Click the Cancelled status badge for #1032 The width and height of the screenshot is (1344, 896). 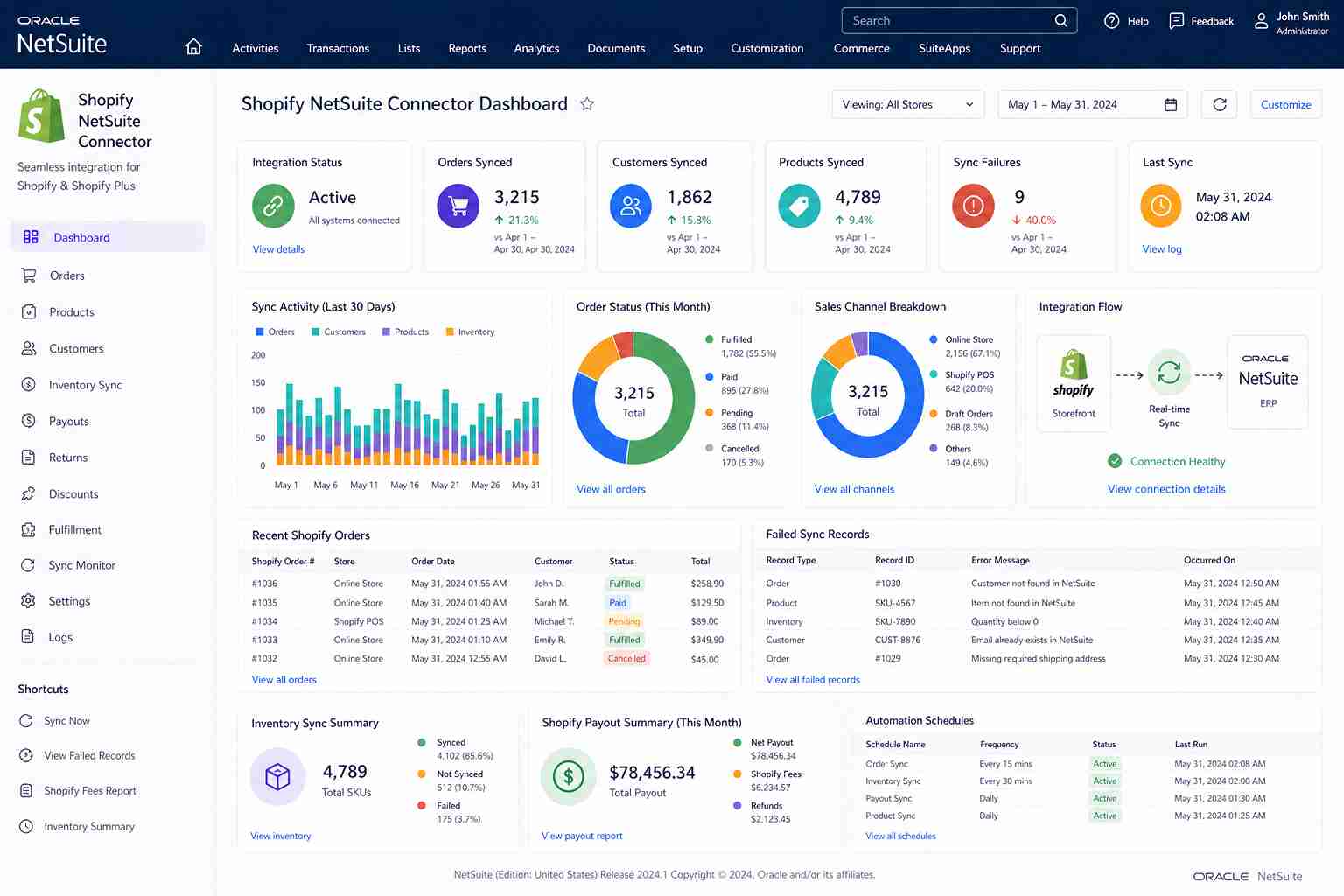tap(626, 659)
